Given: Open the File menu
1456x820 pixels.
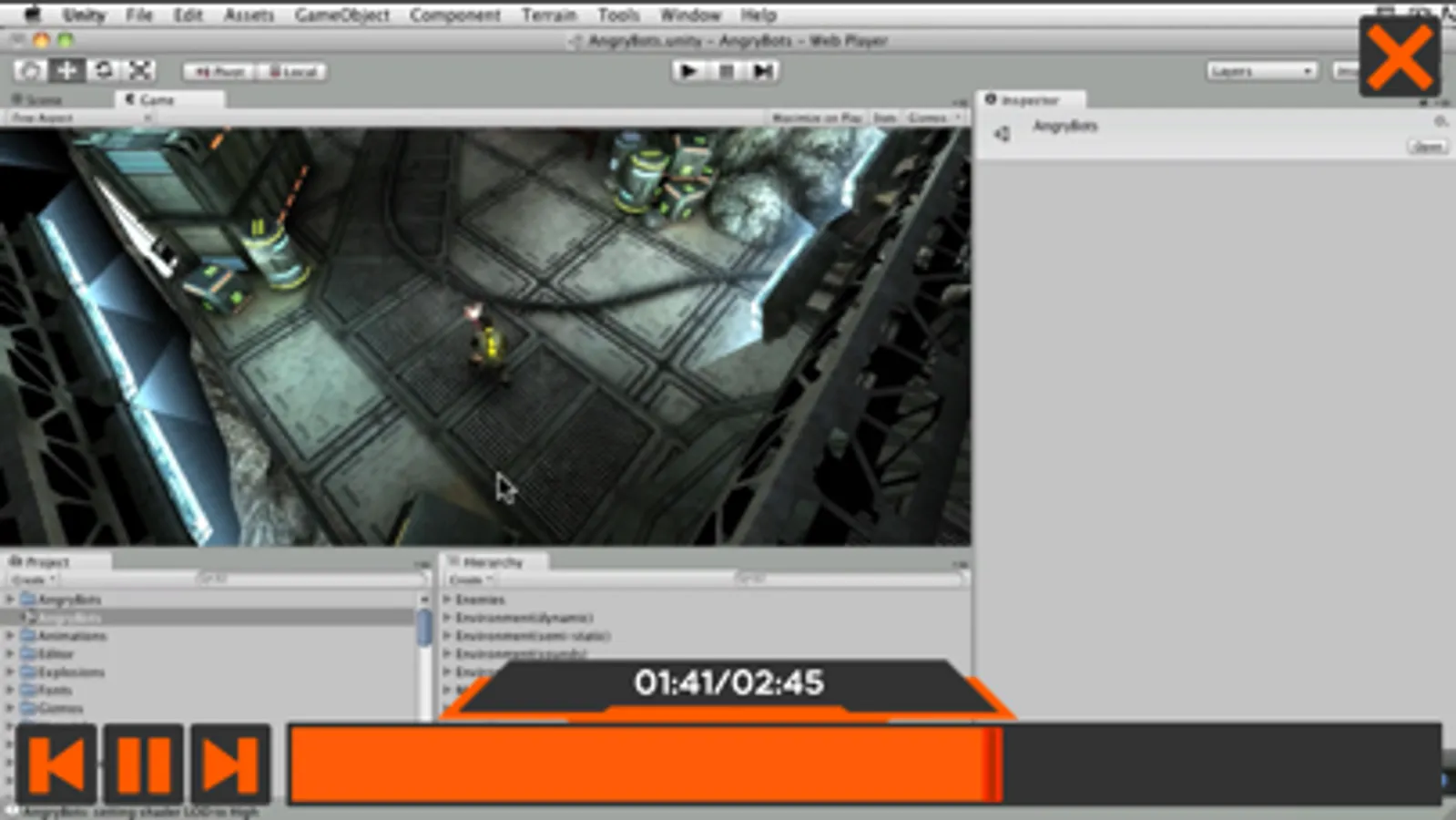Looking at the screenshot, I should click(x=139, y=15).
